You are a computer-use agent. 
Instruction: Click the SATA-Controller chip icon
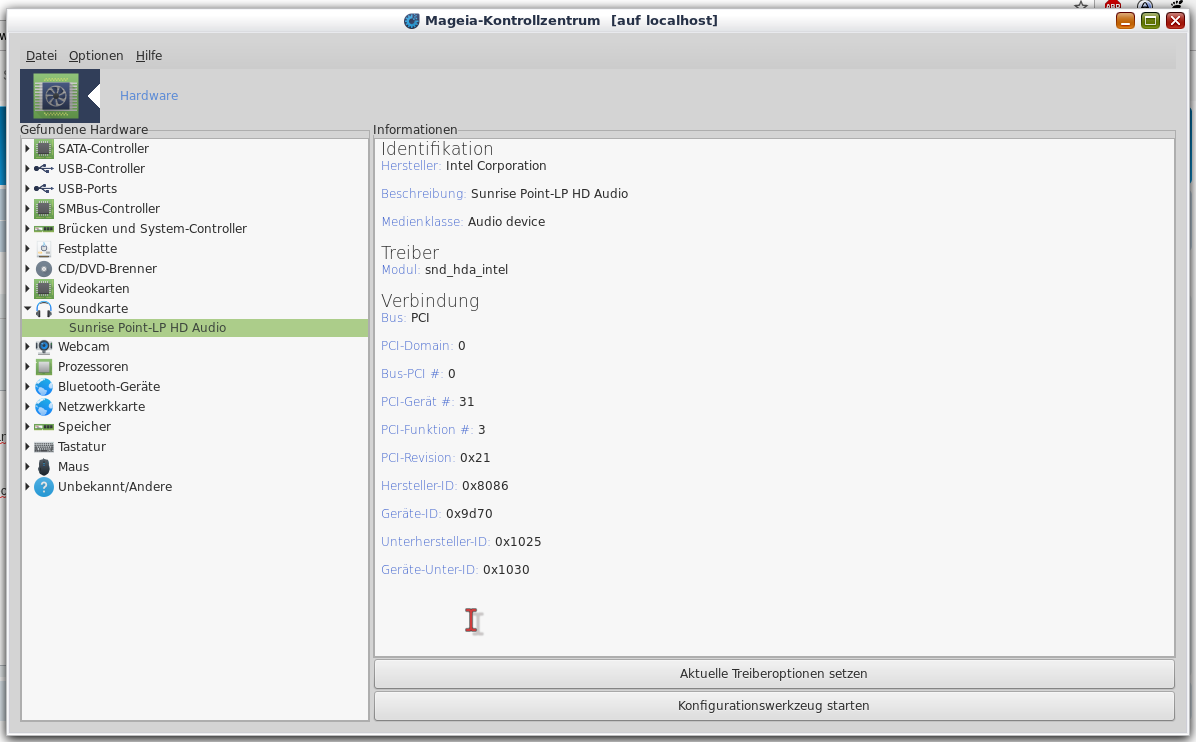[44, 149]
